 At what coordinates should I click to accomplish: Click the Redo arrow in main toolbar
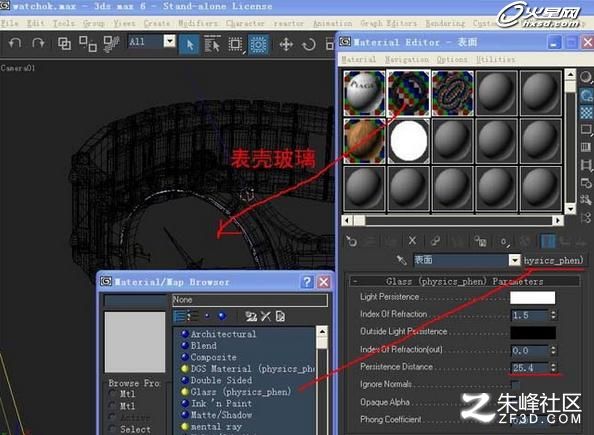coord(38,43)
